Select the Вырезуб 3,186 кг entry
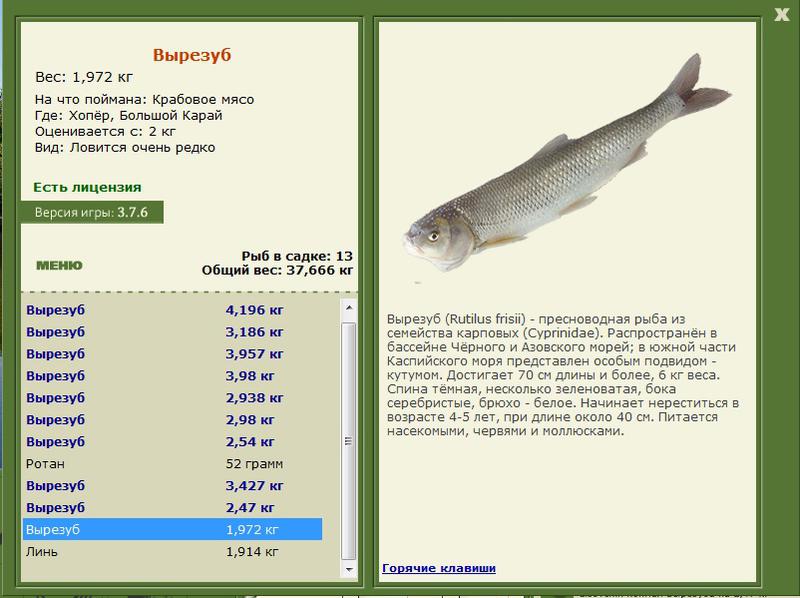This screenshot has height=598, width=800. click(x=172, y=332)
